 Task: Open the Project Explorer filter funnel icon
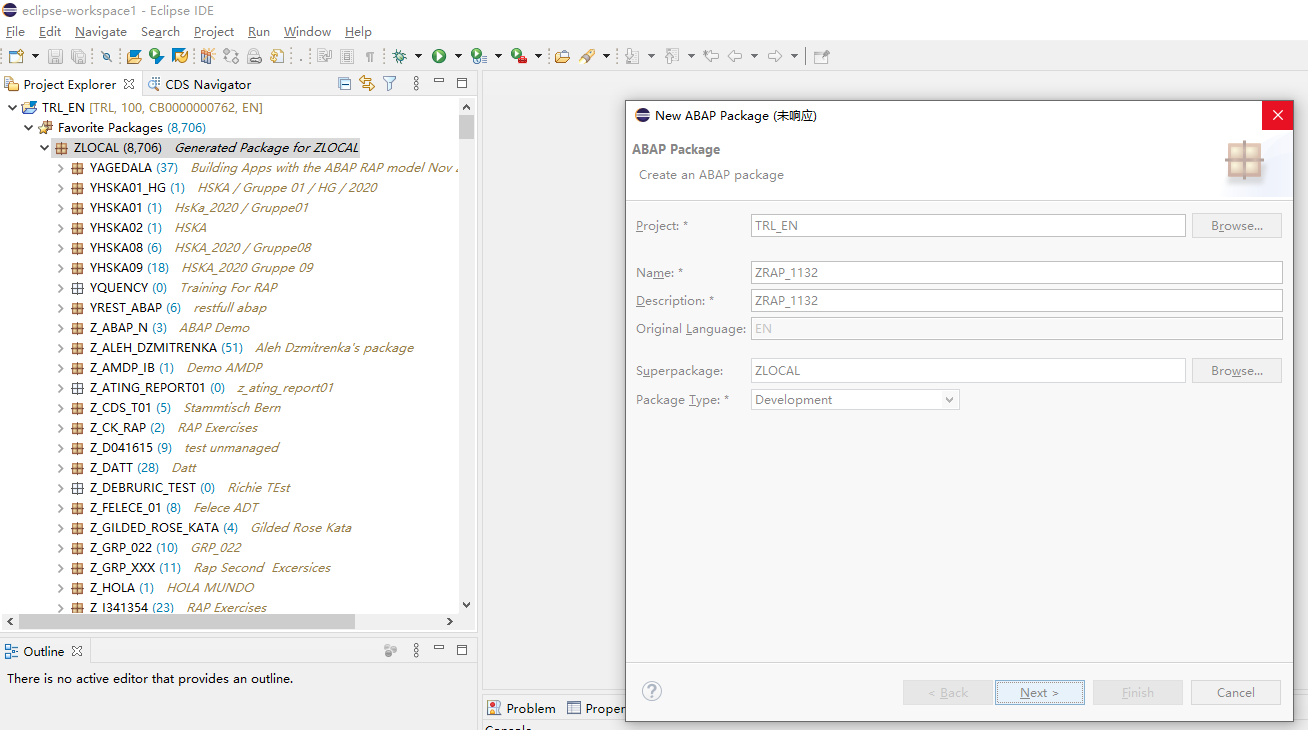(389, 84)
